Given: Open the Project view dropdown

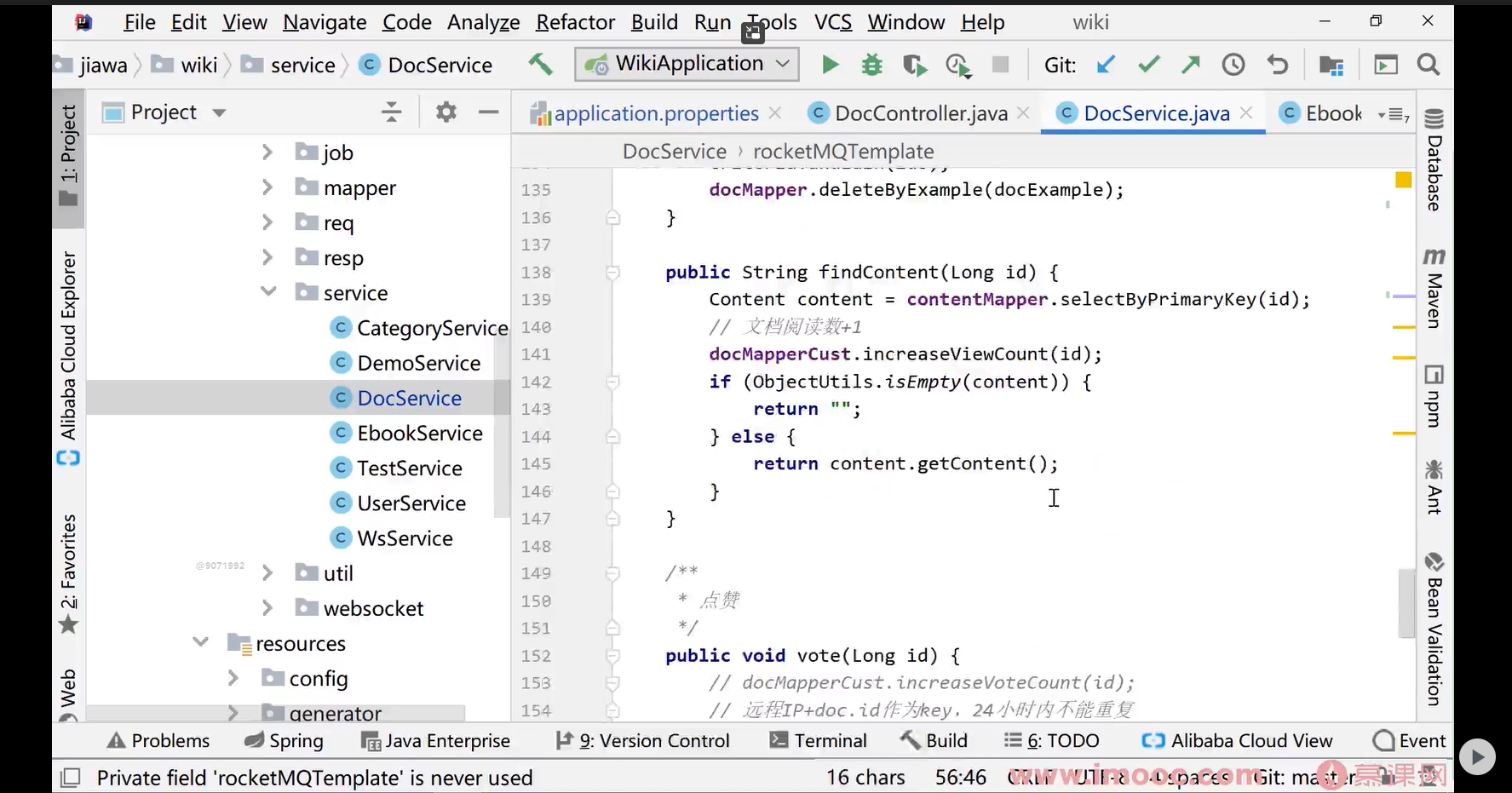Looking at the screenshot, I should [x=219, y=112].
